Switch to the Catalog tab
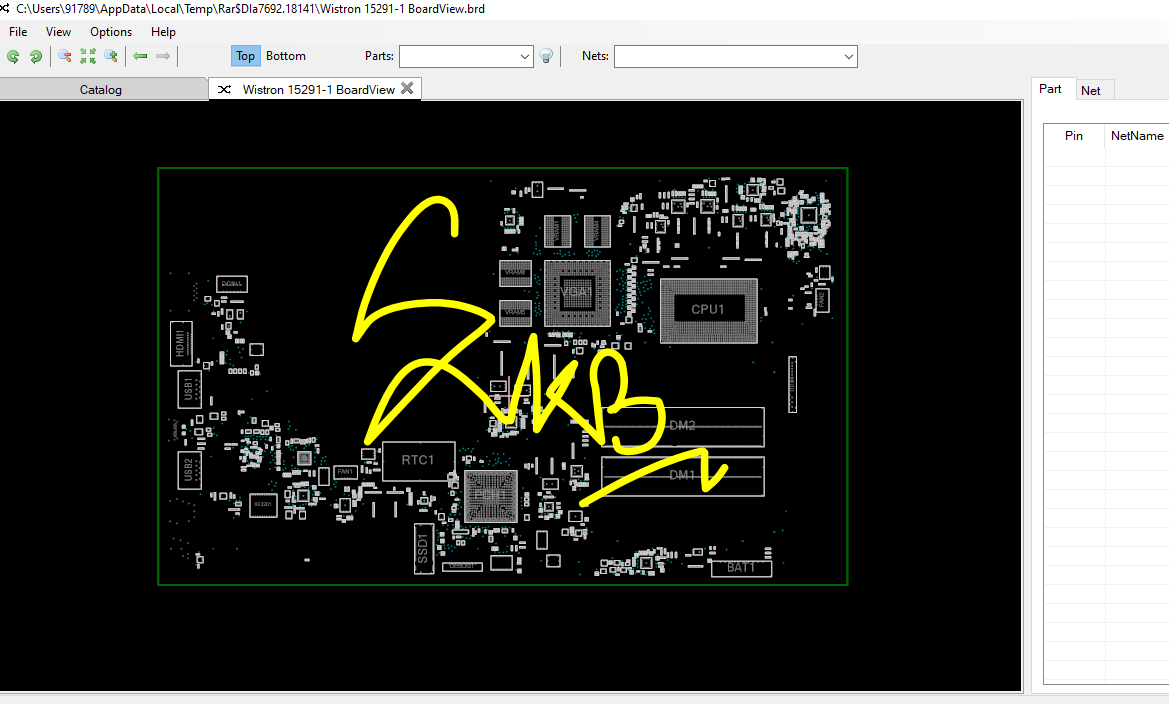1169x704 pixels. 101,89
